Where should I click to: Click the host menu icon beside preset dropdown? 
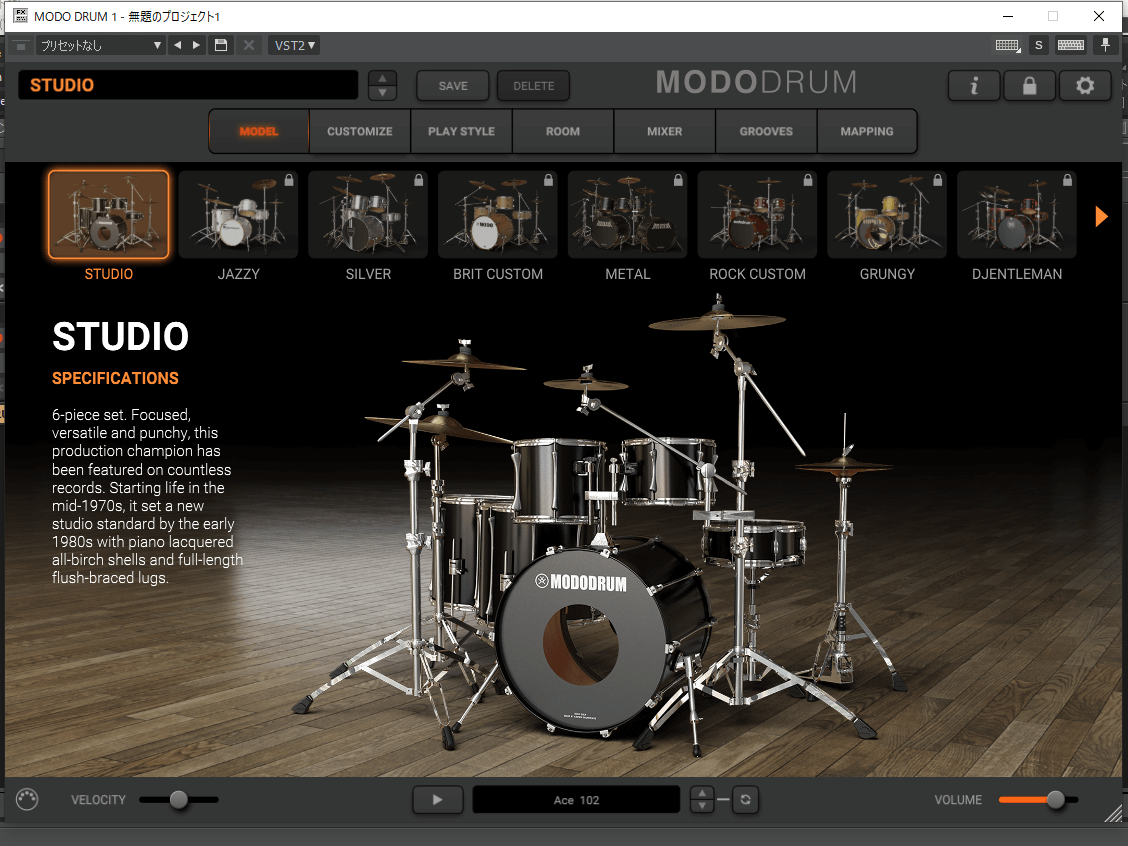(21, 46)
